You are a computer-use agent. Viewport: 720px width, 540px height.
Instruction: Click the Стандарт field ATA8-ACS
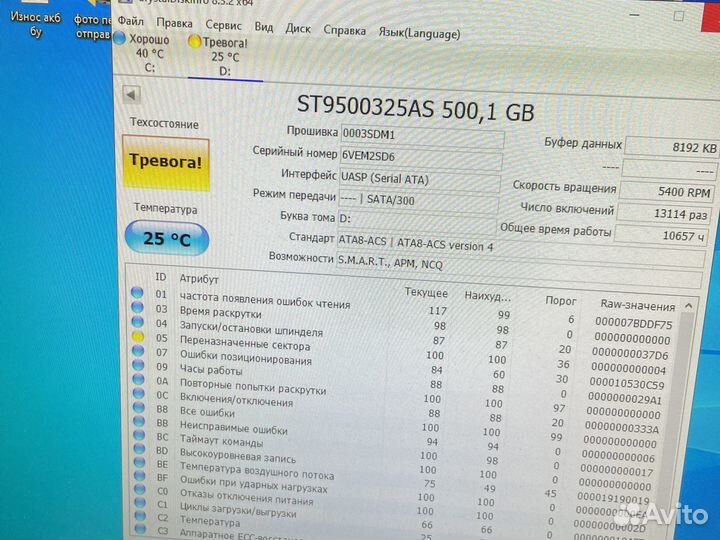(521, 247)
